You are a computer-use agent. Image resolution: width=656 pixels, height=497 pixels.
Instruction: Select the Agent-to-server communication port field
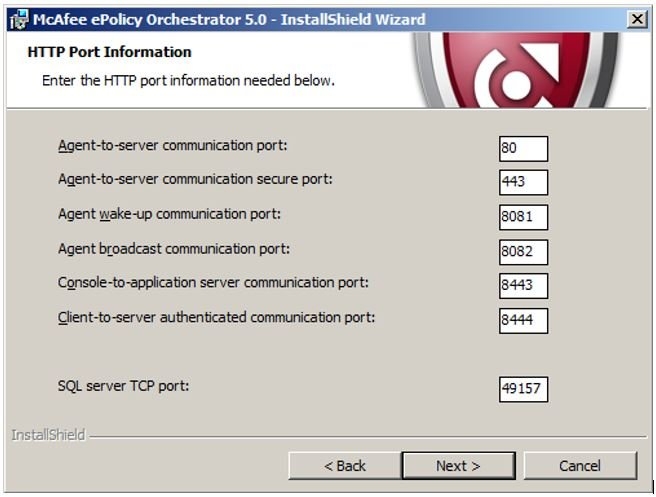[523, 148]
